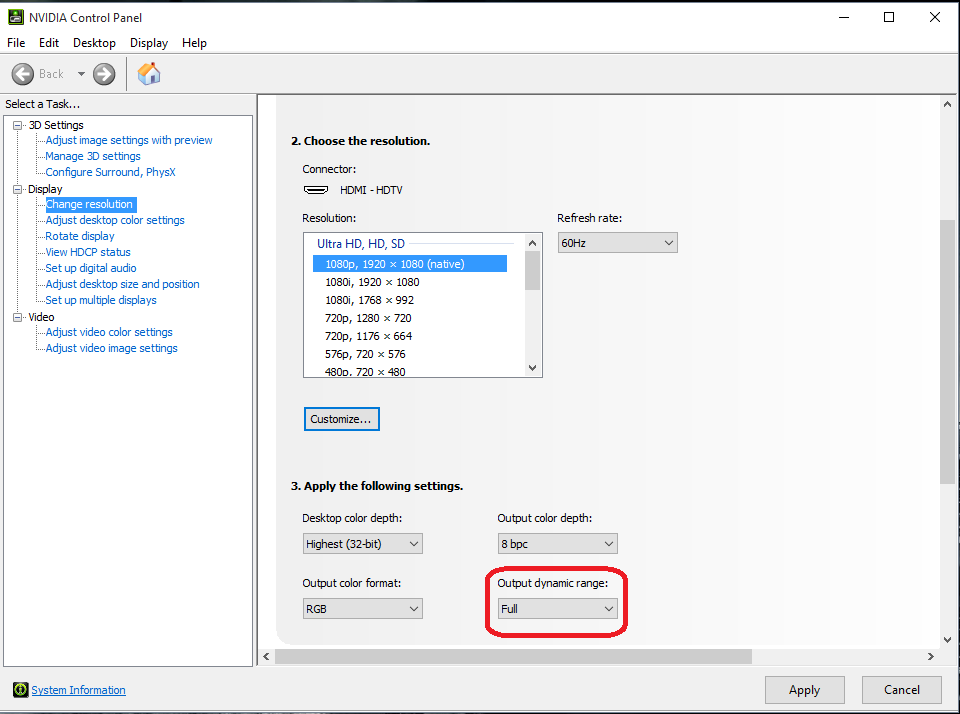Open View HDCP status
Screen dimensions: 960x714
coord(88,252)
